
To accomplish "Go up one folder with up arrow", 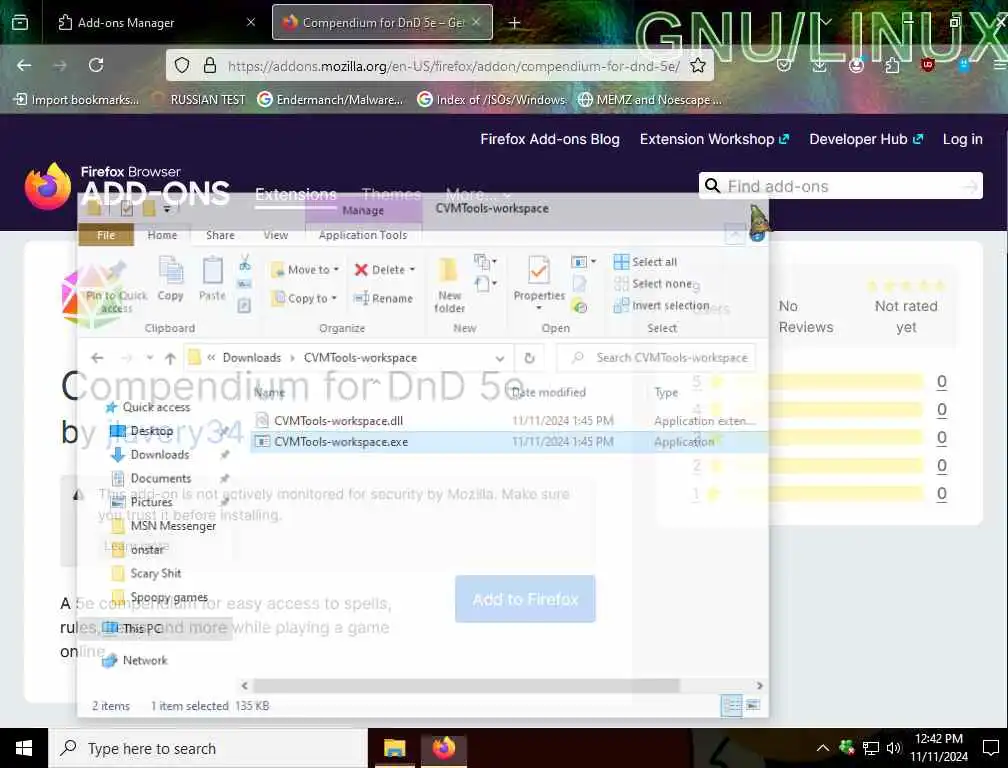I will (170, 358).
